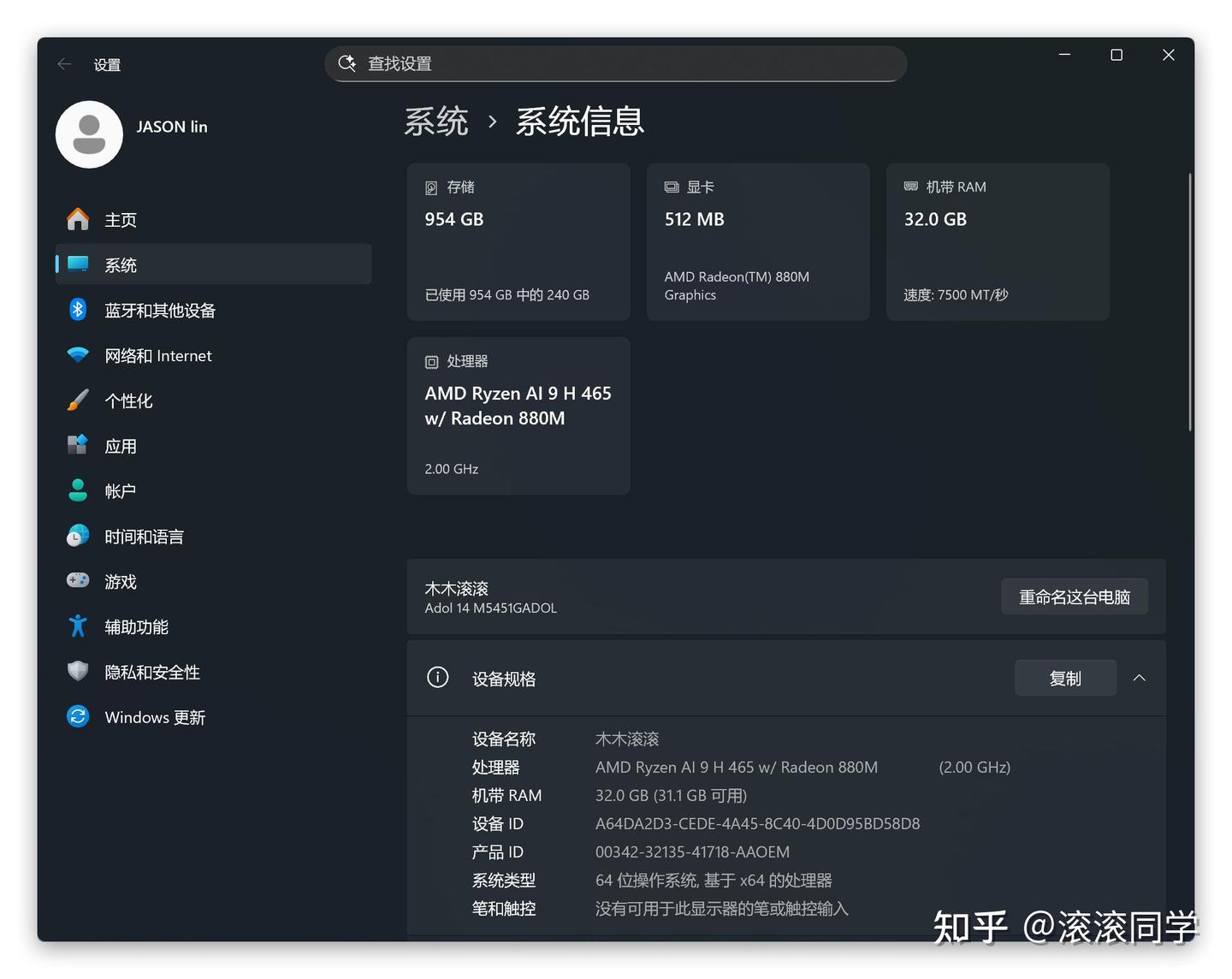Open the 处理器 AMD Ryzen card
Viewport: 1232px width, 979px height.
518,416
